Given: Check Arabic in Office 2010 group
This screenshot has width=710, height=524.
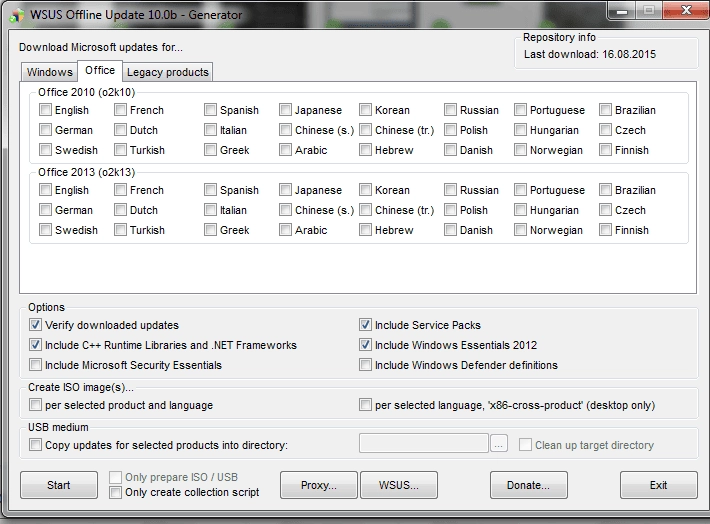Looking at the screenshot, I should tap(285, 150).
